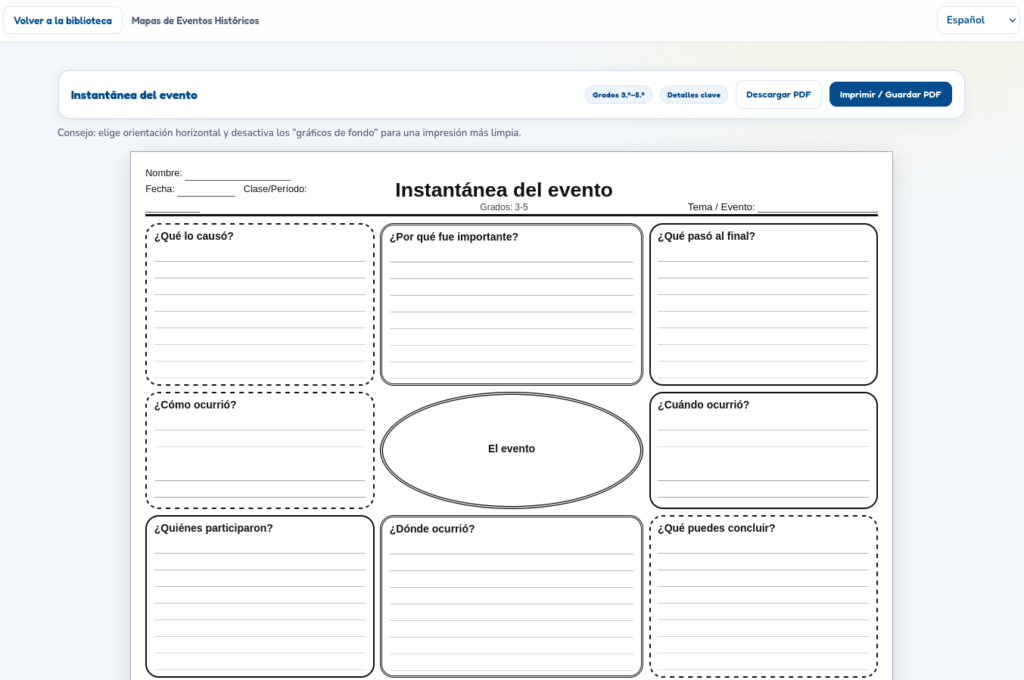Click the ¿Qué pasó al final? box
The height and width of the screenshot is (680, 1024).
[x=763, y=304]
